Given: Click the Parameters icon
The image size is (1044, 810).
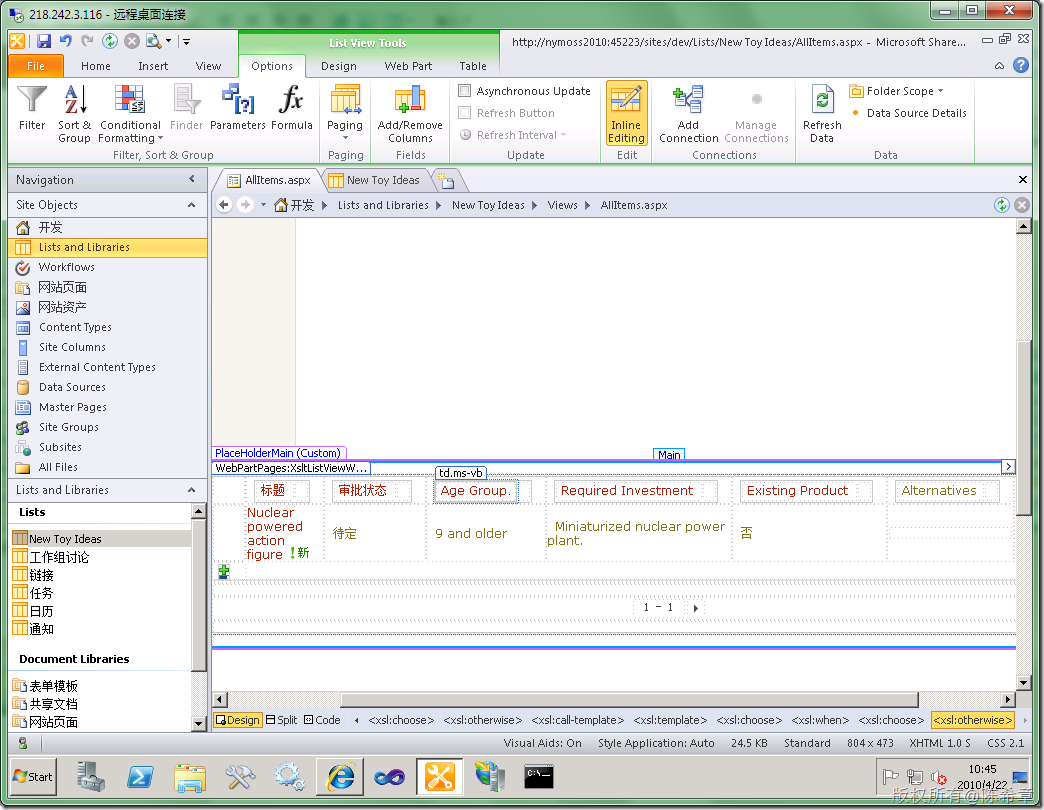Looking at the screenshot, I should click(x=238, y=108).
